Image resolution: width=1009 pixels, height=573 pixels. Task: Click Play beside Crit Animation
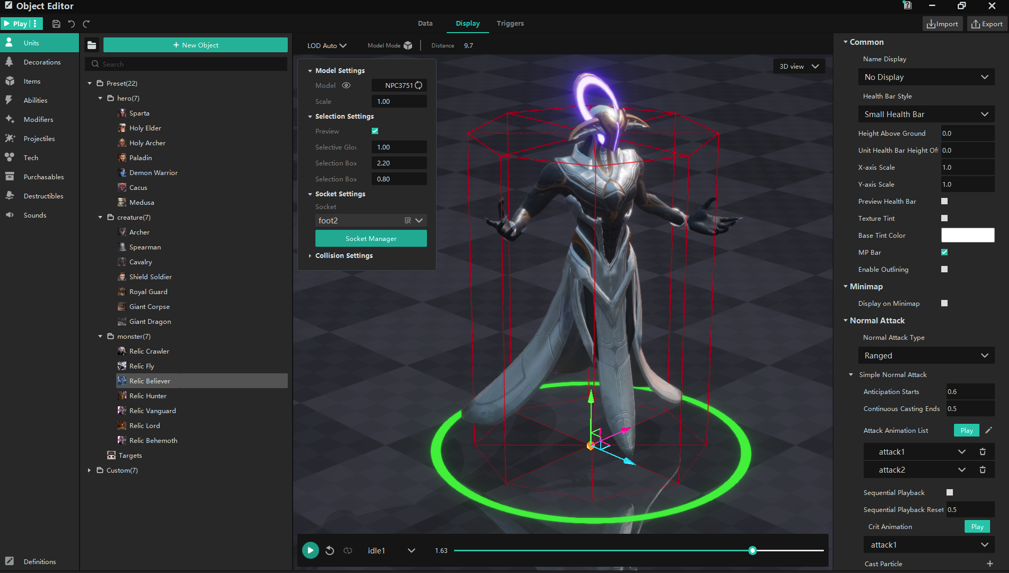[x=977, y=527]
